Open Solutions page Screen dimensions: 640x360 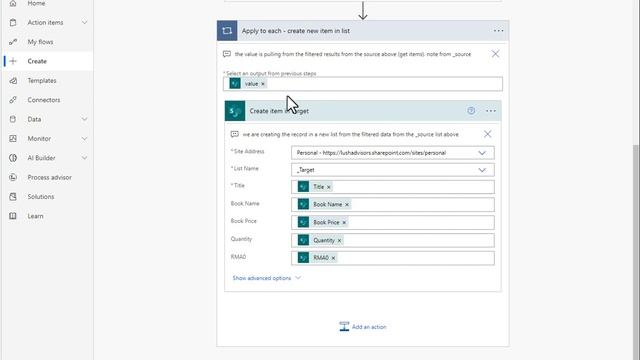tap(41, 197)
